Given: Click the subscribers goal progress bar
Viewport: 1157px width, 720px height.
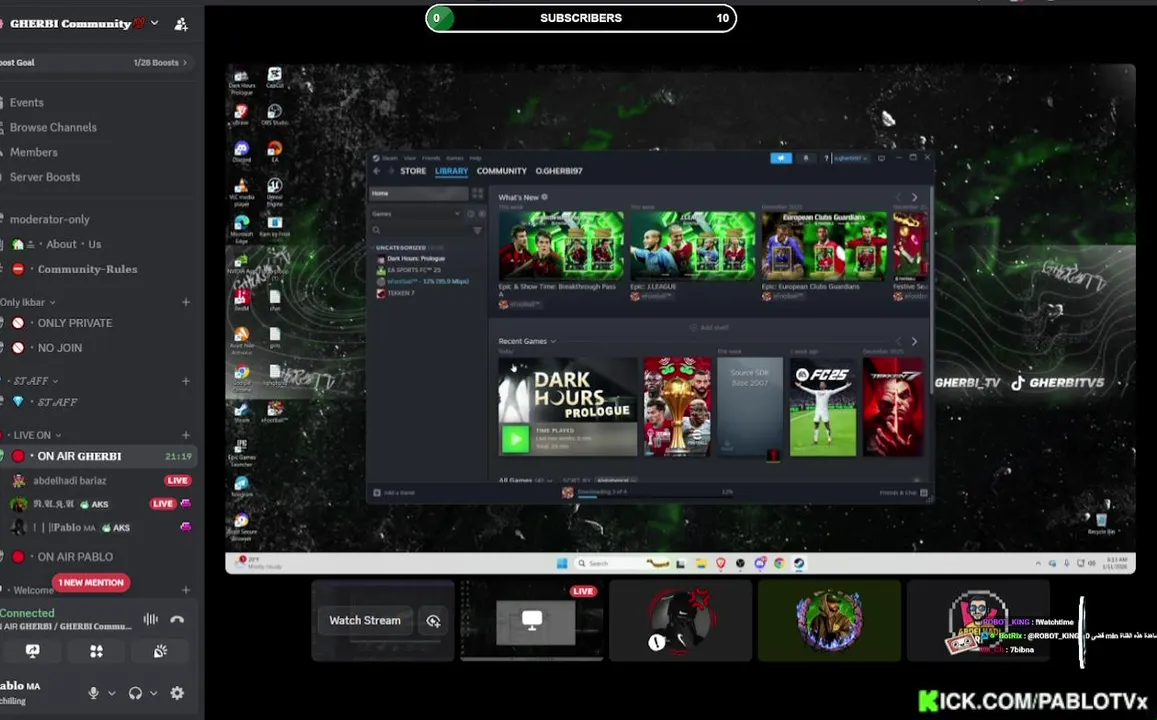Looking at the screenshot, I should (581, 18).
